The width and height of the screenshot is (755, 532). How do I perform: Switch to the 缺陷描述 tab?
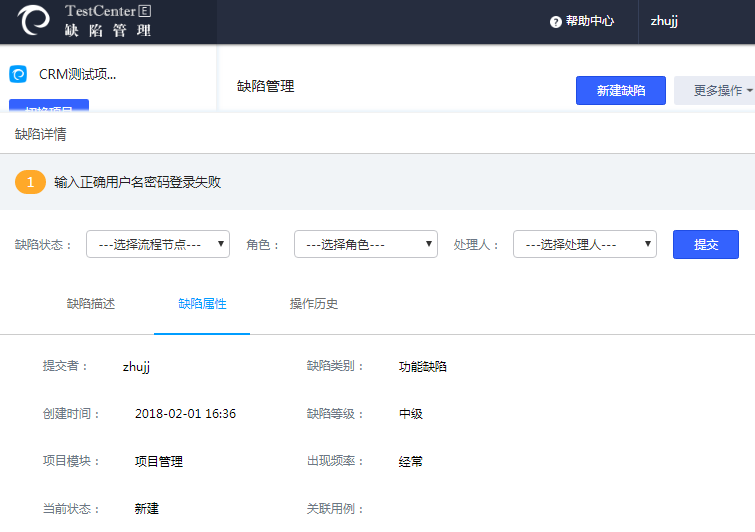click(x=91, y=304)
